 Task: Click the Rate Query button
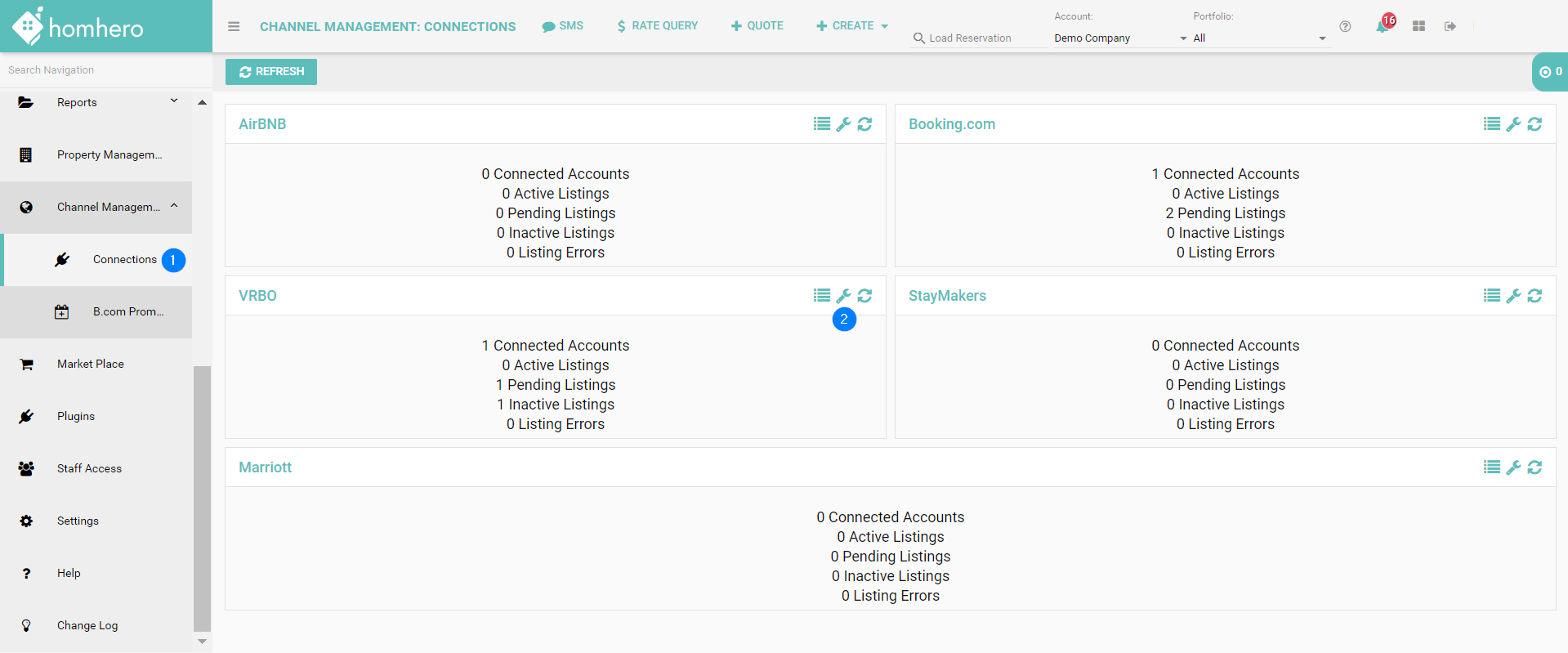[x=657, y=26]
